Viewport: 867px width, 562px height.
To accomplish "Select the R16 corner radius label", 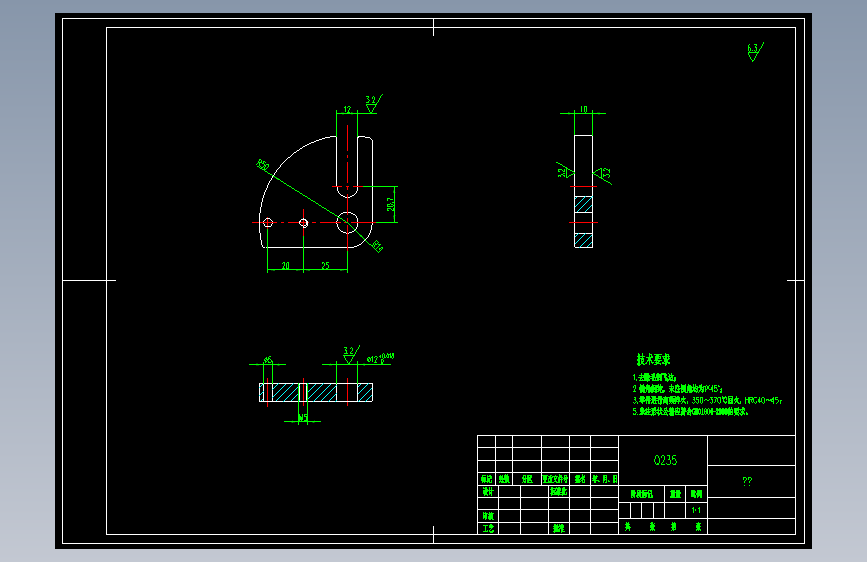I will 377,246.
